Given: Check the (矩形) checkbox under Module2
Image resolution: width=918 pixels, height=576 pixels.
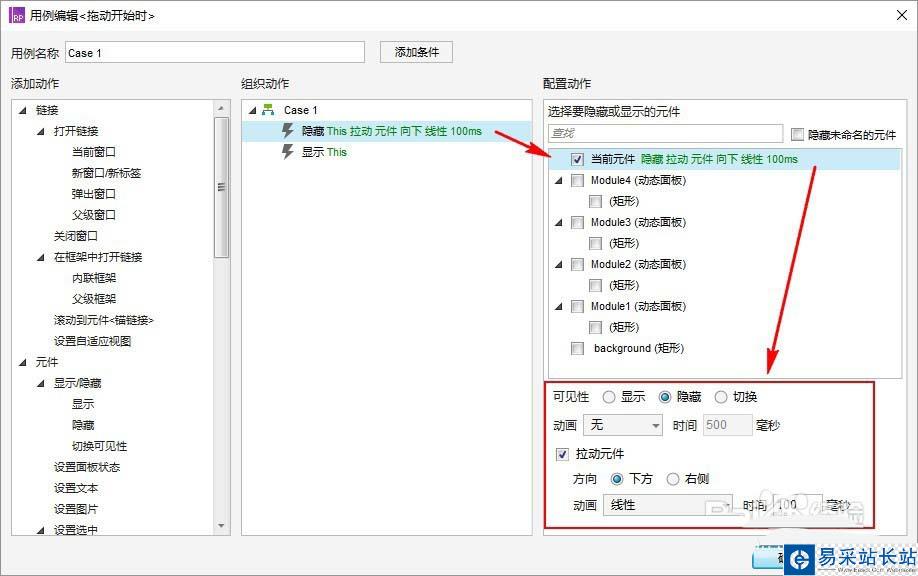Looking at the screenshot, I should pos(595,285).
